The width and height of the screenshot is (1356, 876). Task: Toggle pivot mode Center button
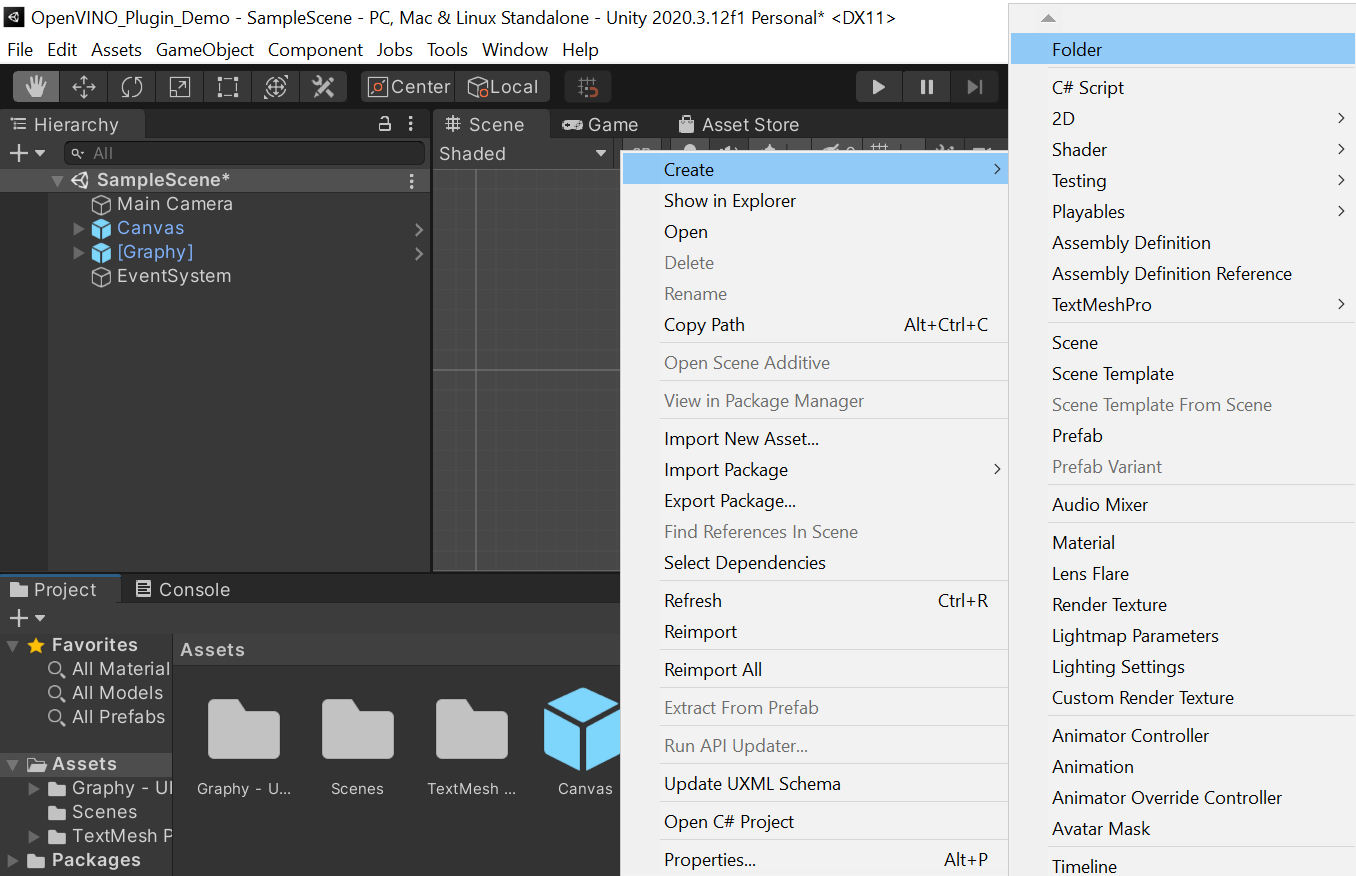click(408, 87)
